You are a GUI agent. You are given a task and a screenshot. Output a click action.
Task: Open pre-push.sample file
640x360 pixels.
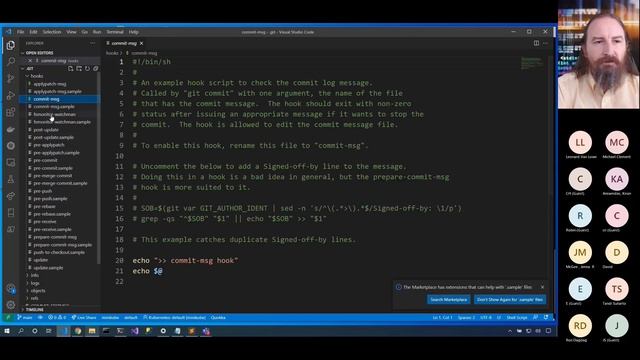point(50,199)
